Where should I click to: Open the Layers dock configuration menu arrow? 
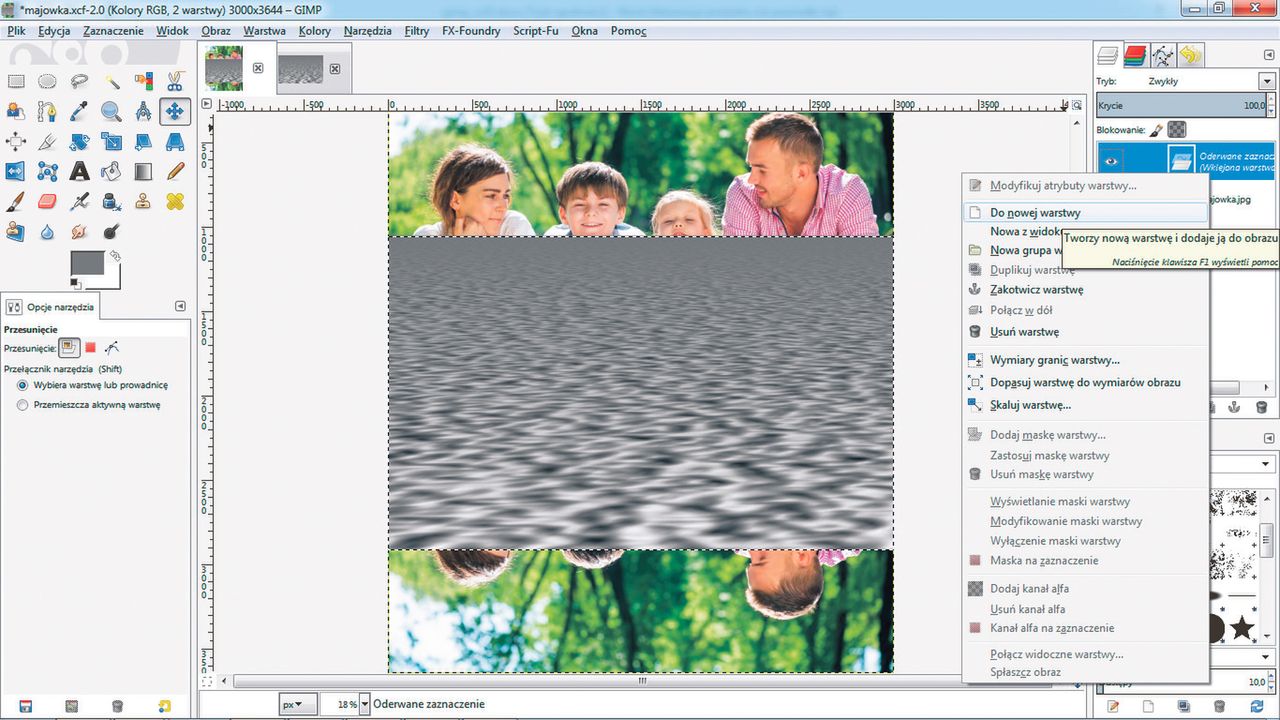(x=1267, y=54)
